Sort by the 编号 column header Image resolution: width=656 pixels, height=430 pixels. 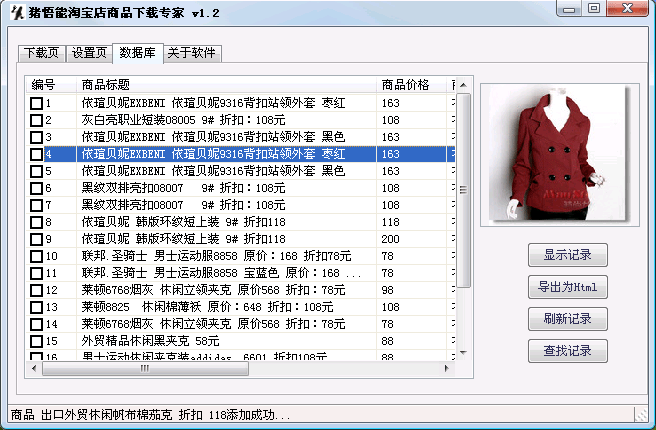(x=51, y=85)
